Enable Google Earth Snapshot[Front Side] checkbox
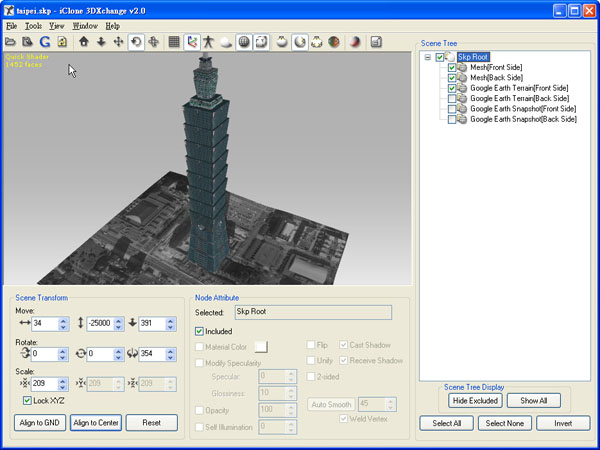The image size is (600, 450). [453, 109]
